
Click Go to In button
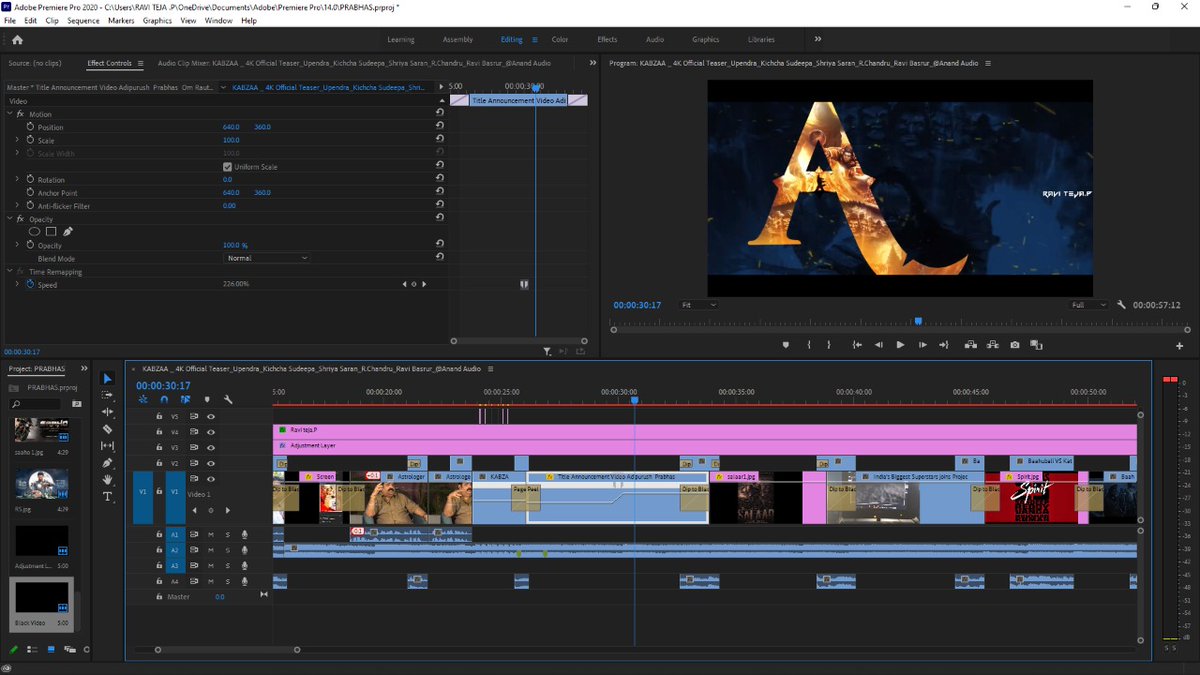[857, 345]
